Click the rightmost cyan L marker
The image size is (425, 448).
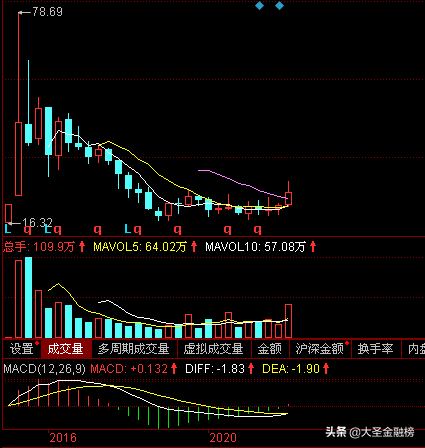pos(128,229)
